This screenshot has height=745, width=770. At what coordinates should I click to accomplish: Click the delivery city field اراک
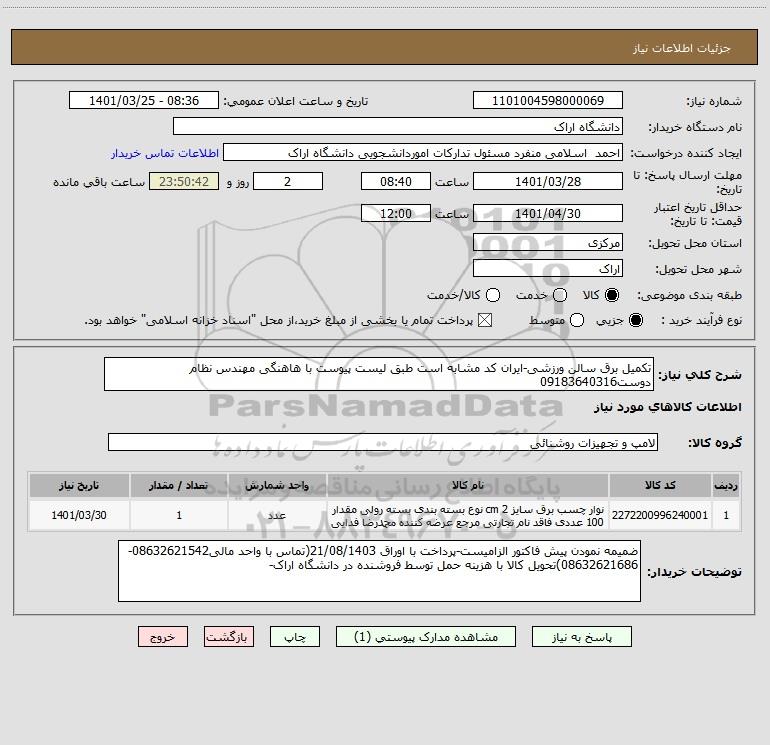[548, 268]
